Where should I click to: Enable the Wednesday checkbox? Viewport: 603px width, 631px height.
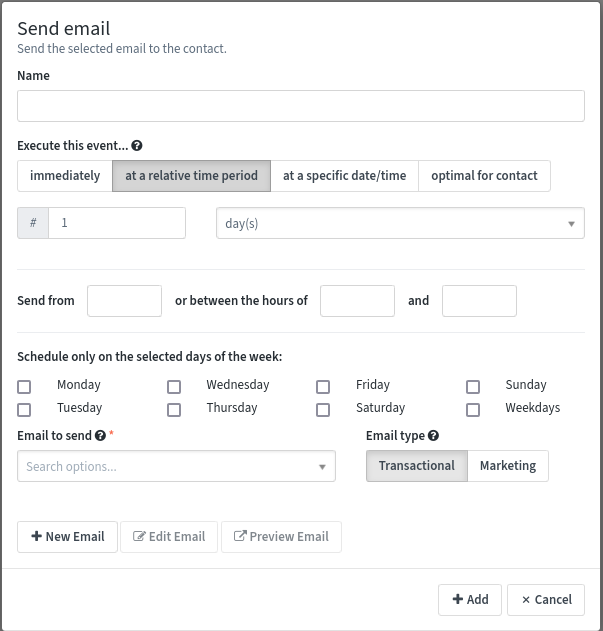[x=174, y=386]
